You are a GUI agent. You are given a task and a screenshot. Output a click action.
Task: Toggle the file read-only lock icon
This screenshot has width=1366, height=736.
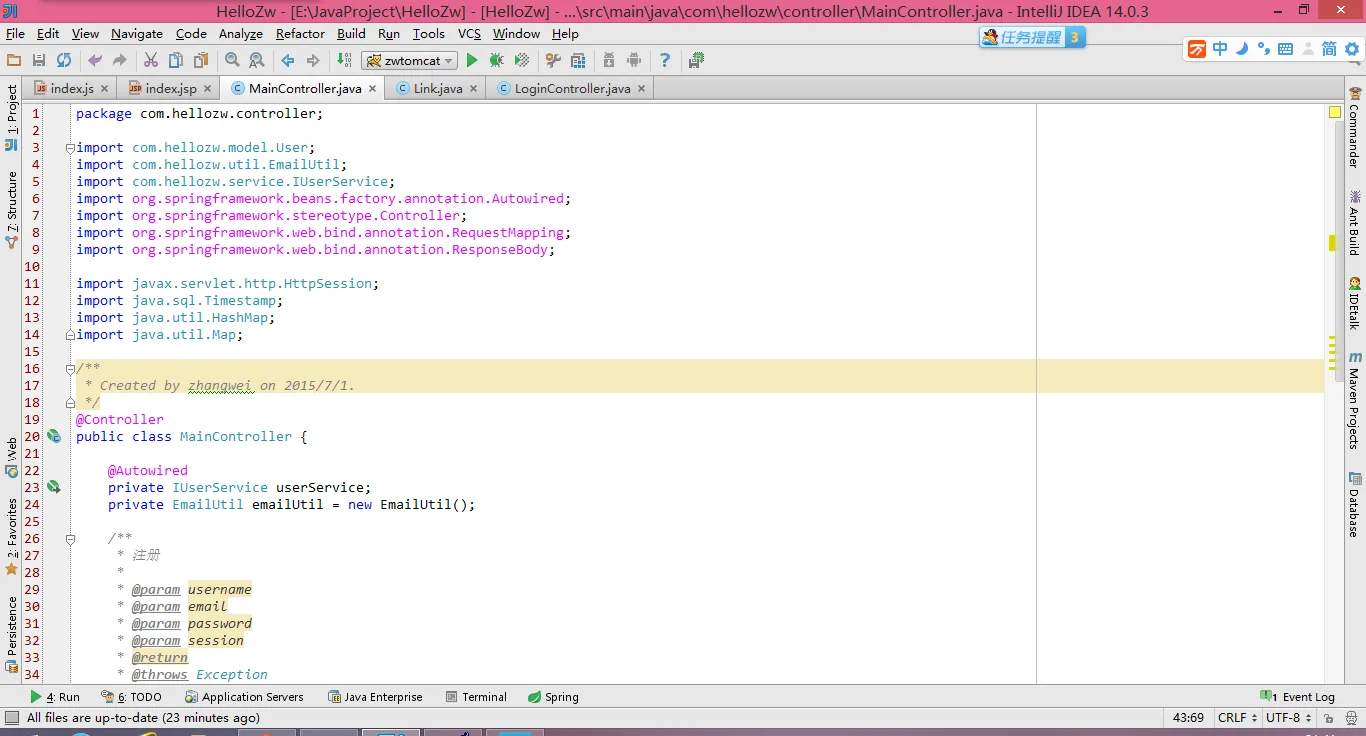1329,718
